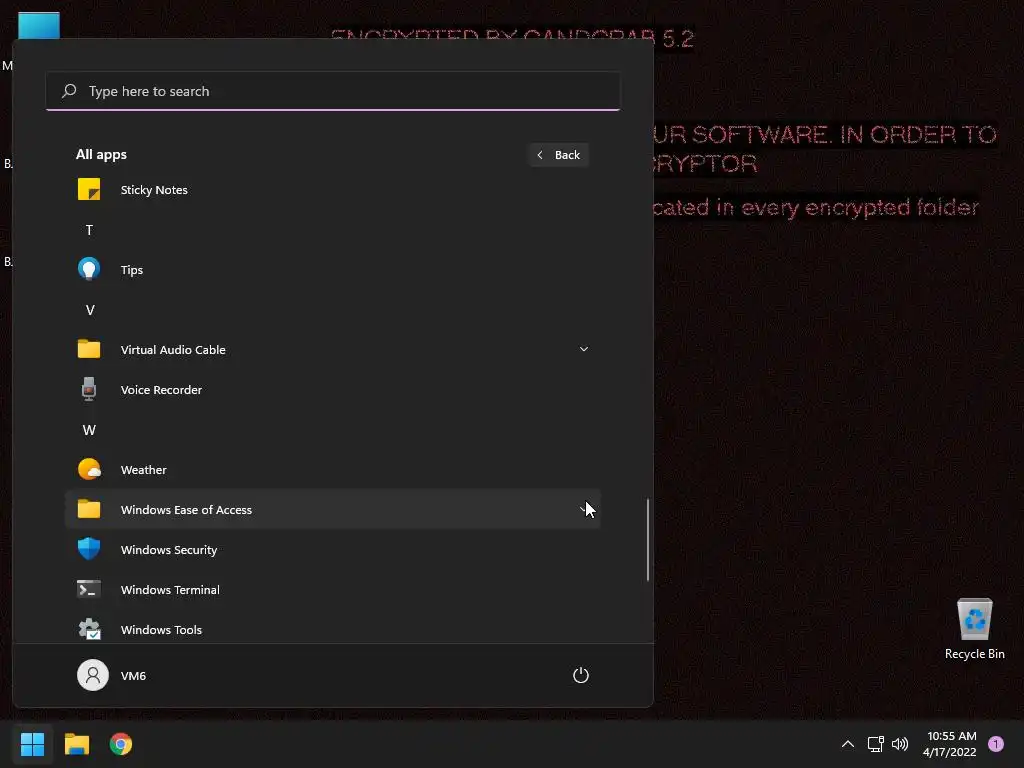Open network status tray icon
Image resolution: width=1024 pixels, height=768 pixels.
tap(875, 744)
